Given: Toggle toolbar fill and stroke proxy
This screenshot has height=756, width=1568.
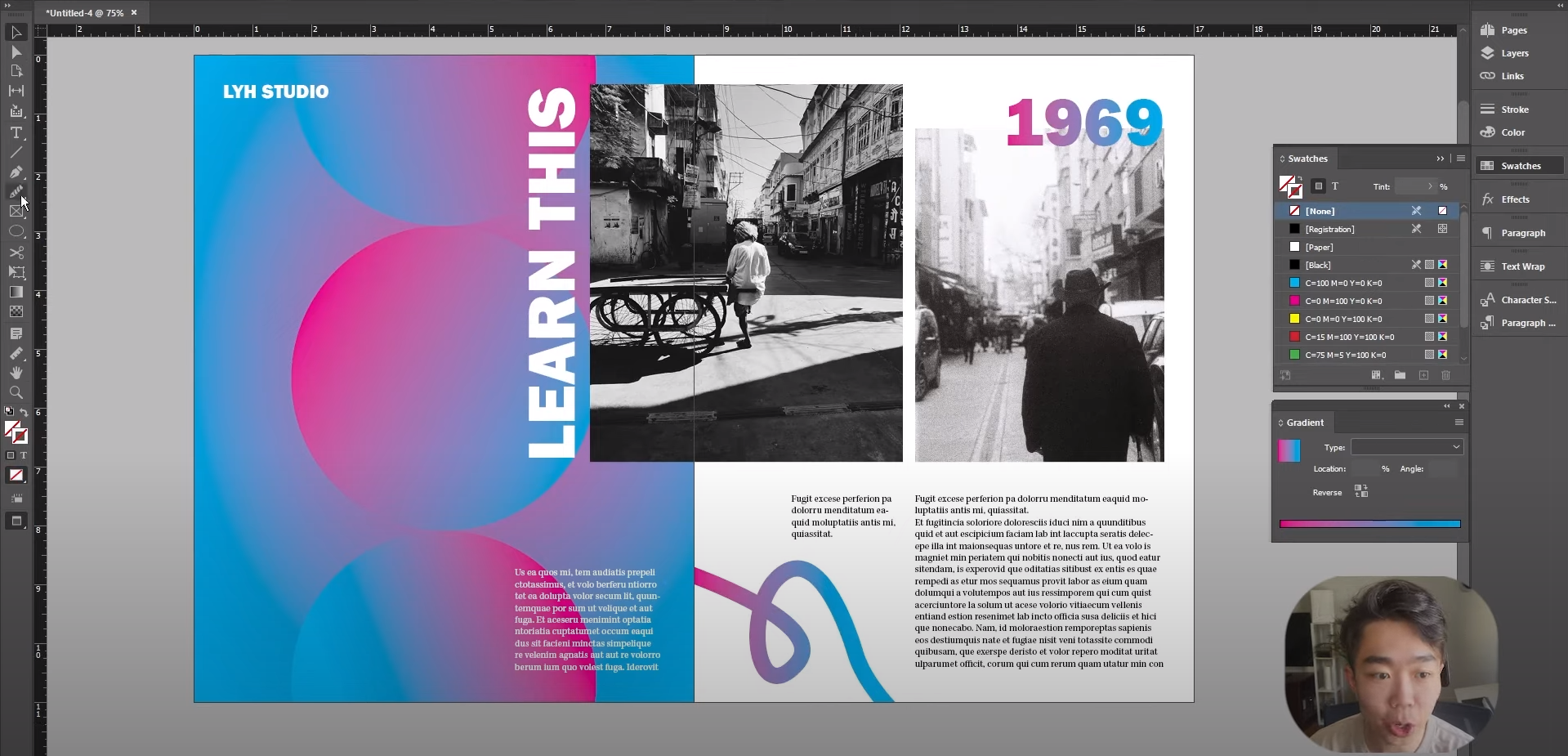Looking at the screenshot, I should point(16,432).
